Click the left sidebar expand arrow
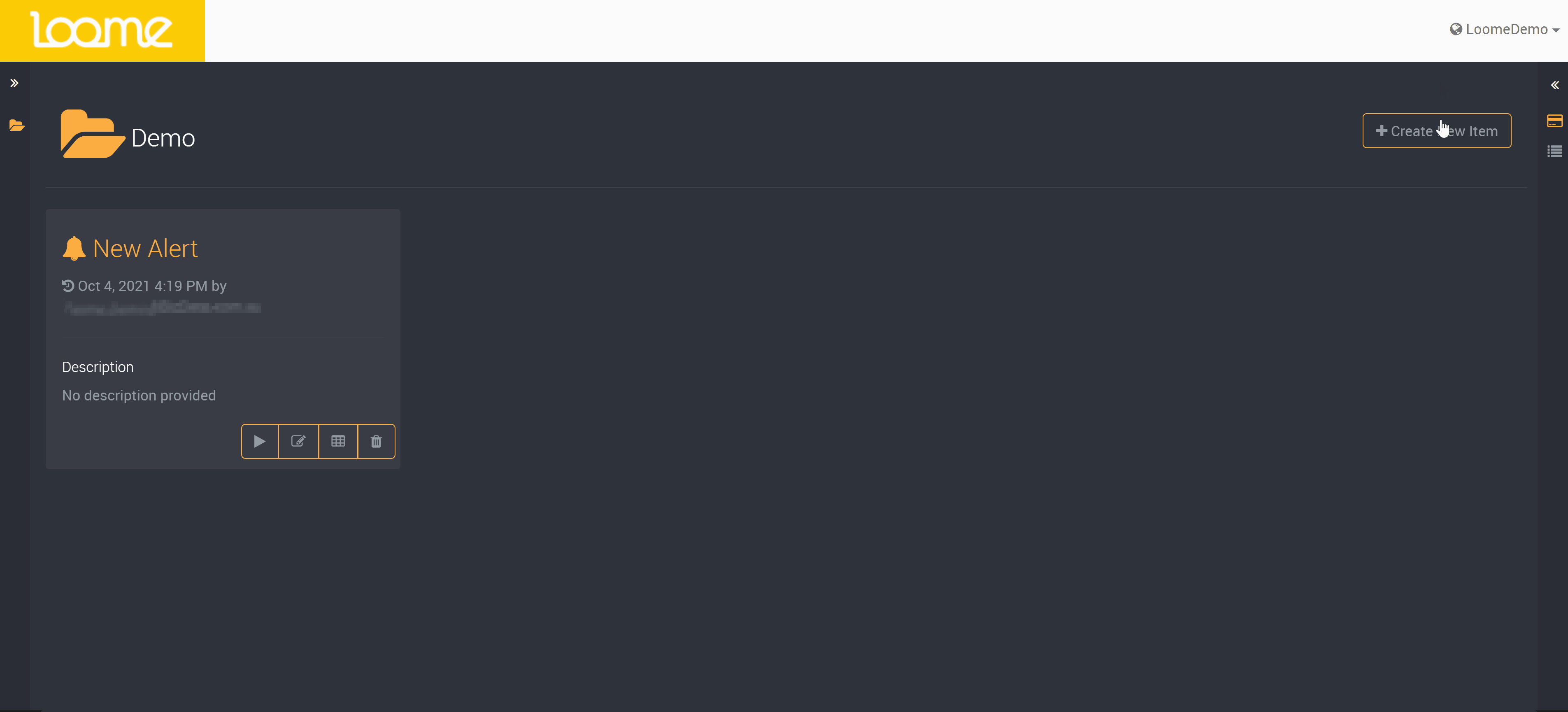1568x712 pixels. coord(15,83)
